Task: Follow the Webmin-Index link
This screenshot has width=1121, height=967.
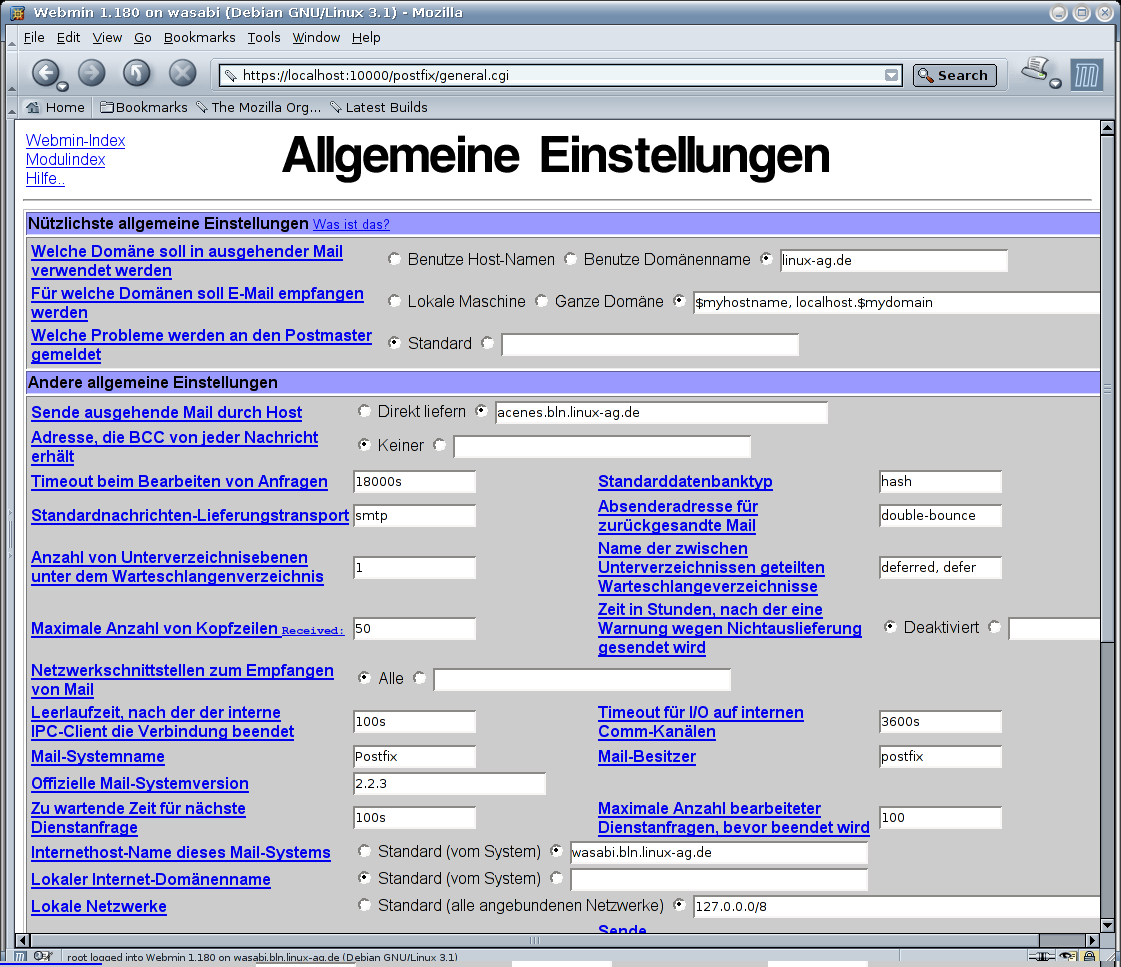Action: tap(75, 141)
